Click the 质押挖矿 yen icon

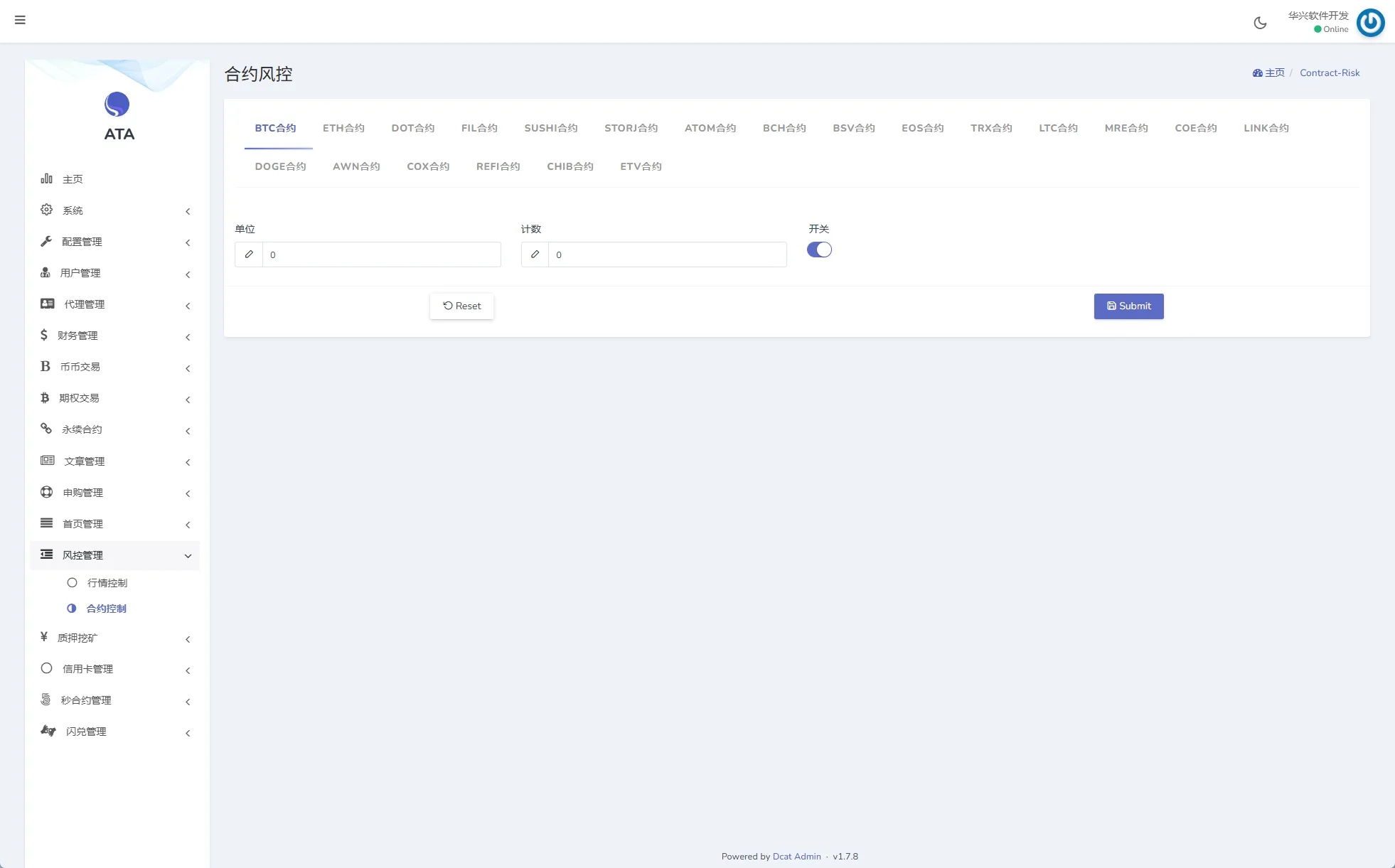[44, 637]
